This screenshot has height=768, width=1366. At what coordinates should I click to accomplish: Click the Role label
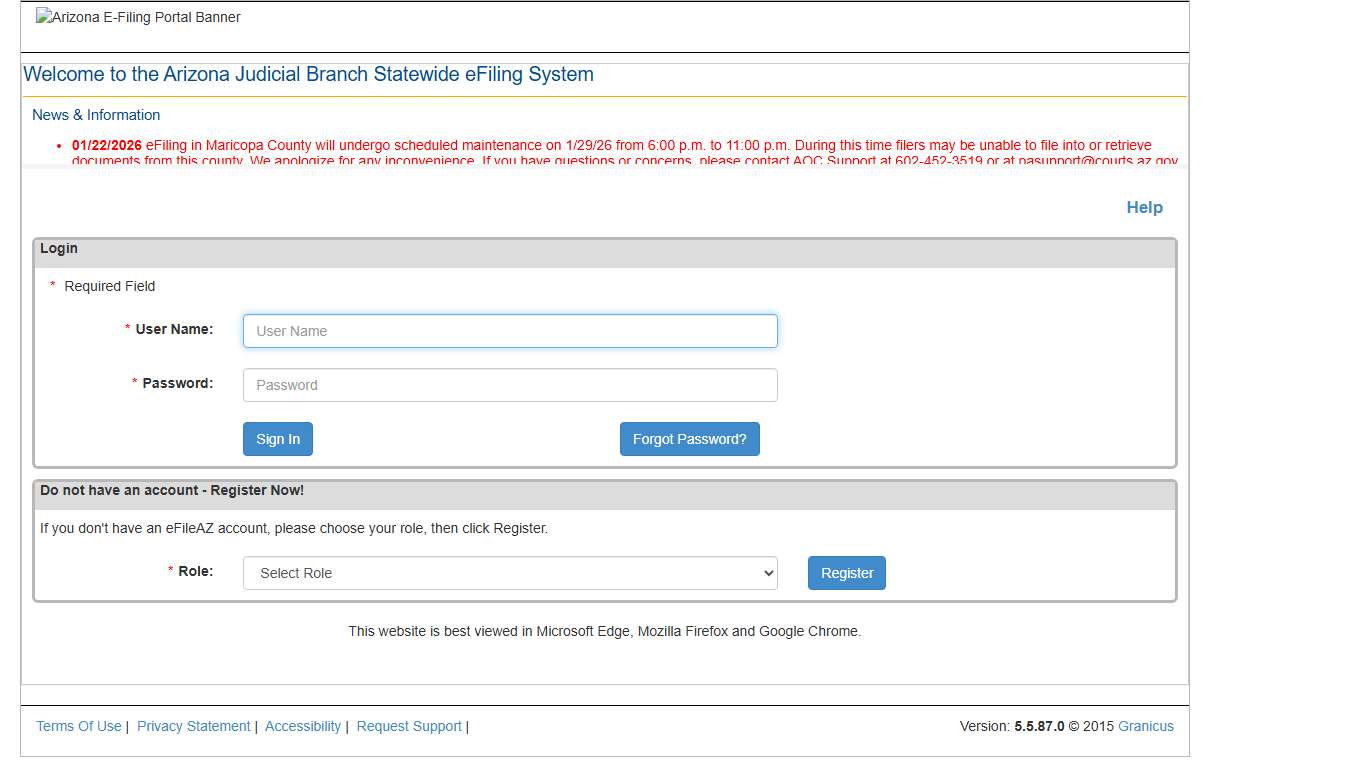point(195,571)
